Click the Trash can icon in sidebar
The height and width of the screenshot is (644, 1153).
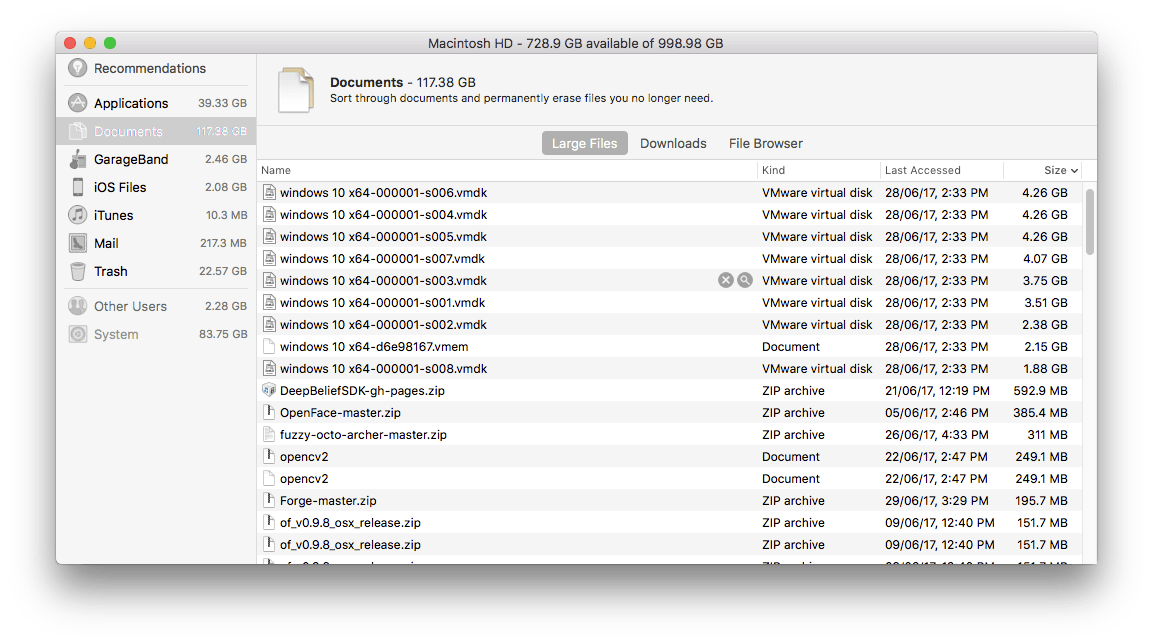[x=77, y=271]
